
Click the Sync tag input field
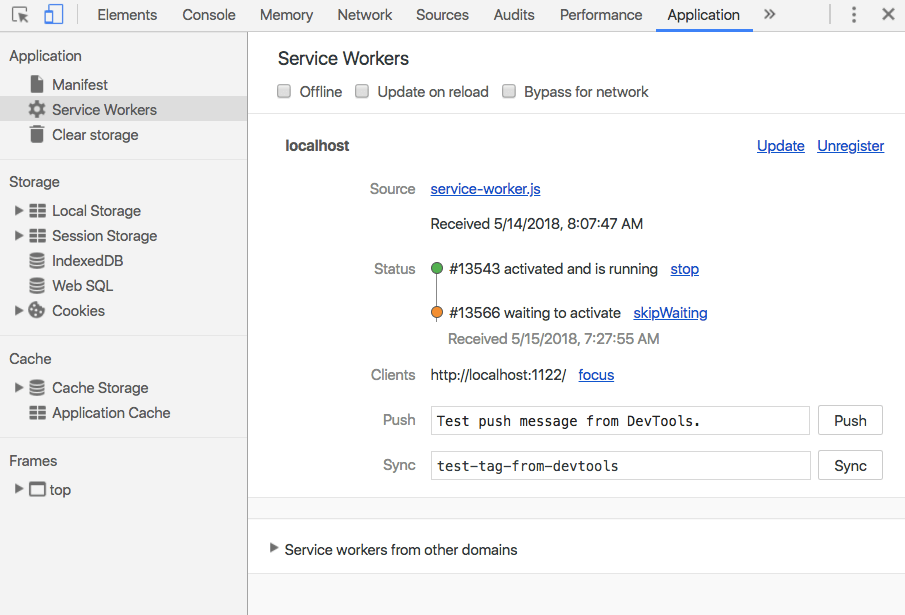pos(620,466)
